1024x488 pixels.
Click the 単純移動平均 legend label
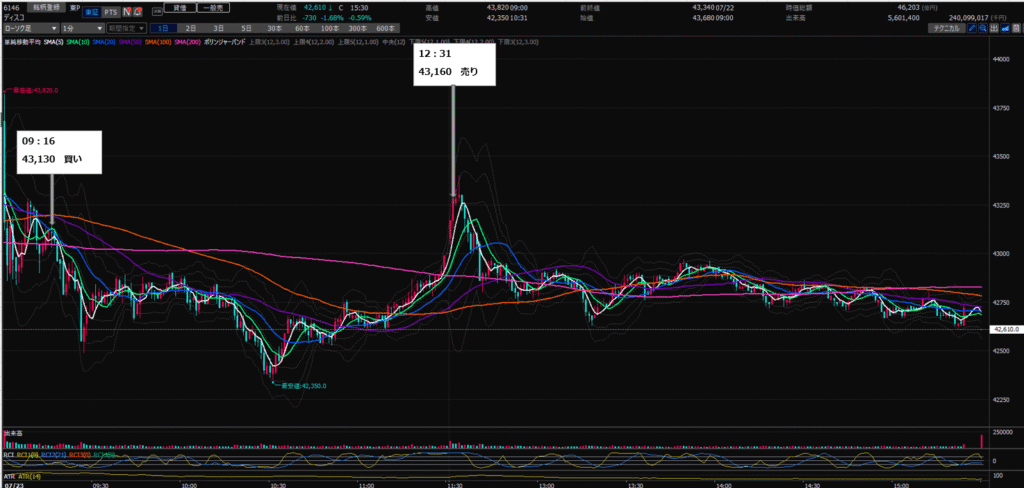click(22, 42)
